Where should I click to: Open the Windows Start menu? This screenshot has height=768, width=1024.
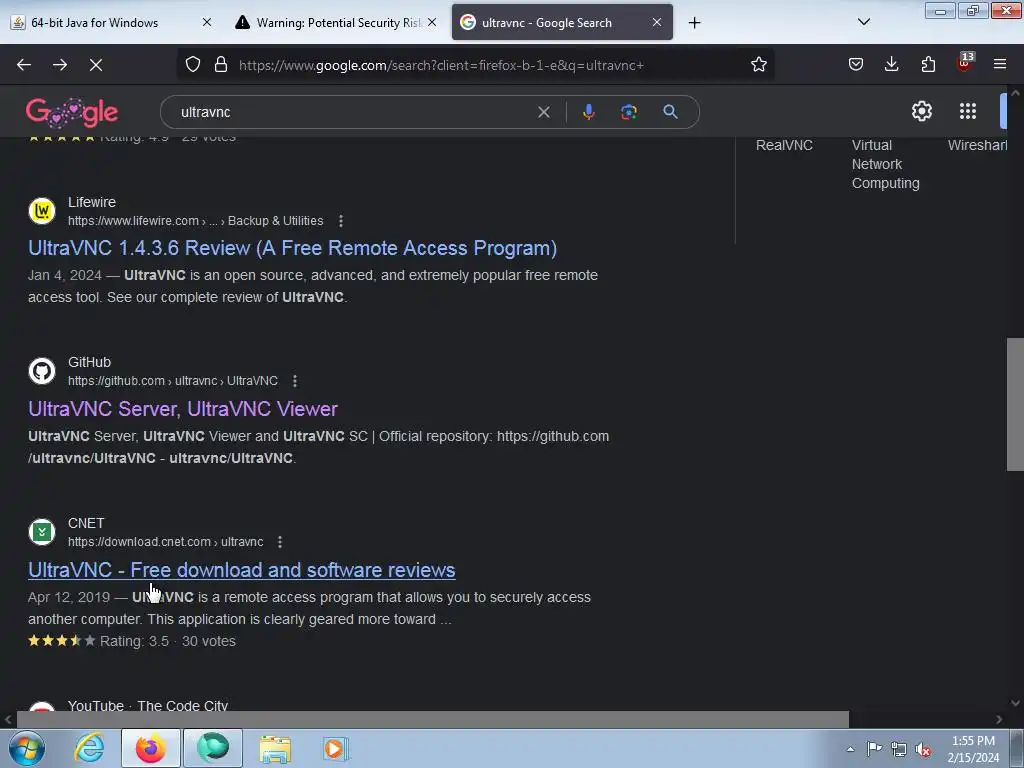coord(27,748)
